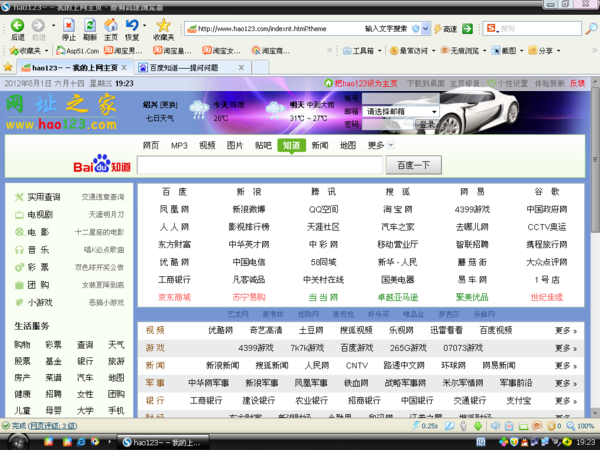This screenshot has width=600, height=450.
Task: Open the 分享 share dropdown
Action: click(x=544, y=51)
